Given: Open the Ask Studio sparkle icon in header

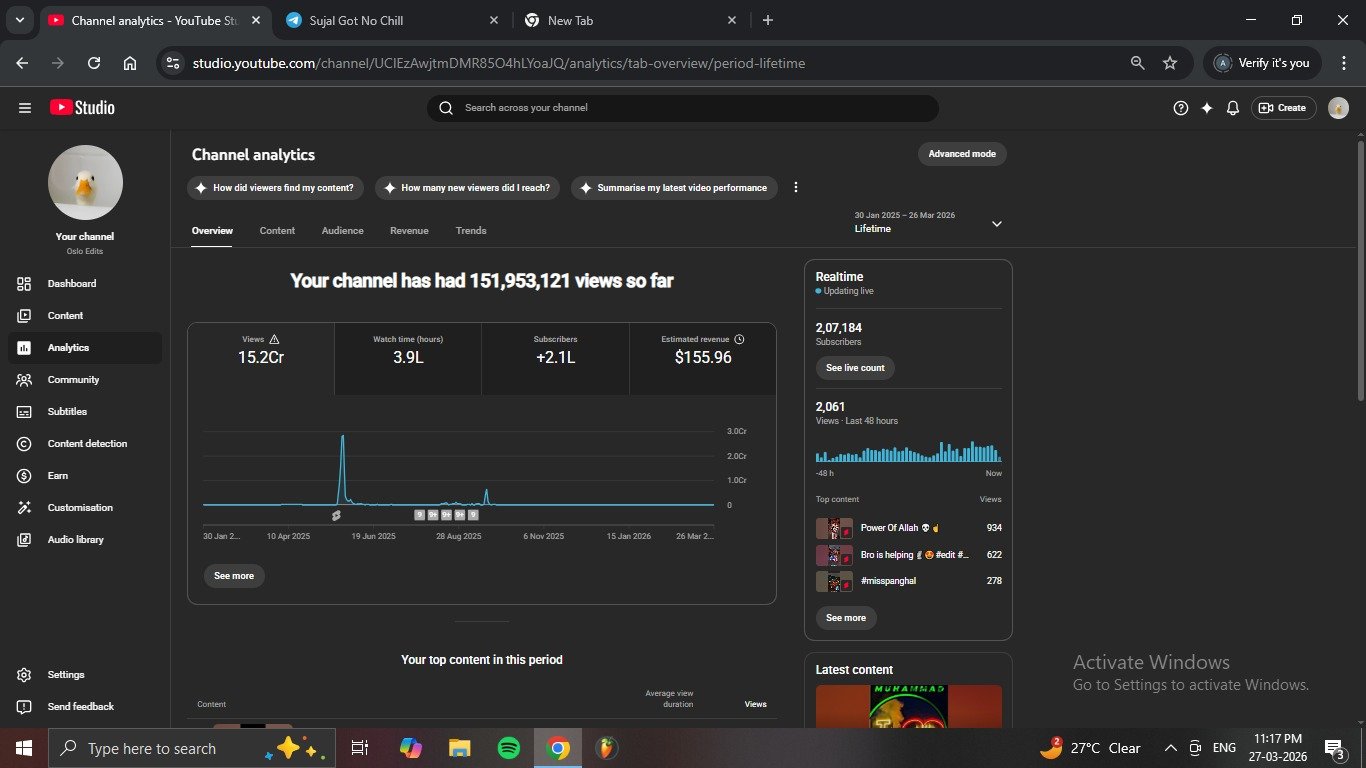Looking at the screenshot, I should pyautogui.click(x=1207, y=108).
